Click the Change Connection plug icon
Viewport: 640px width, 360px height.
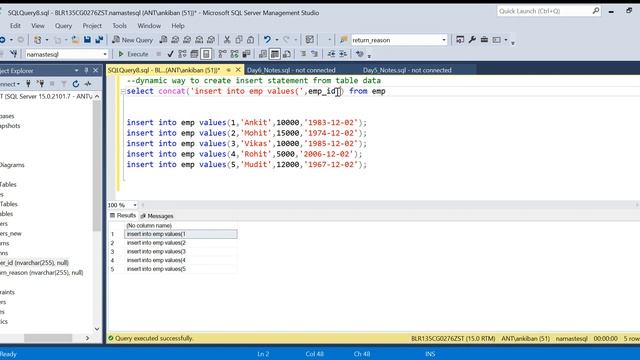coord(13,54)
